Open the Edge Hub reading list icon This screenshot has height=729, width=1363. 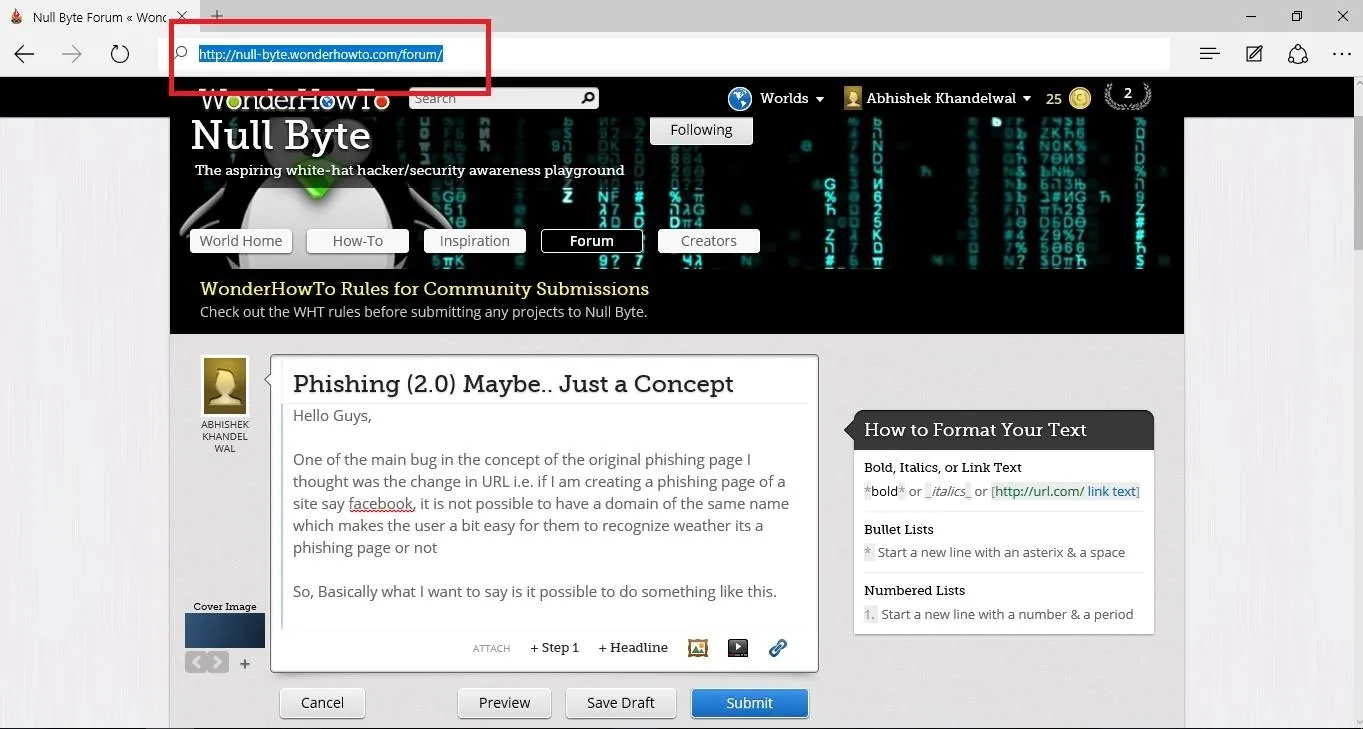[x=1209, y=54]
